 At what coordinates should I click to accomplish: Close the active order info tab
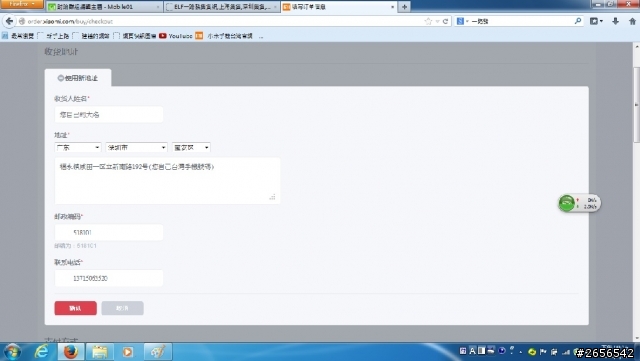[x=392, y=7]
